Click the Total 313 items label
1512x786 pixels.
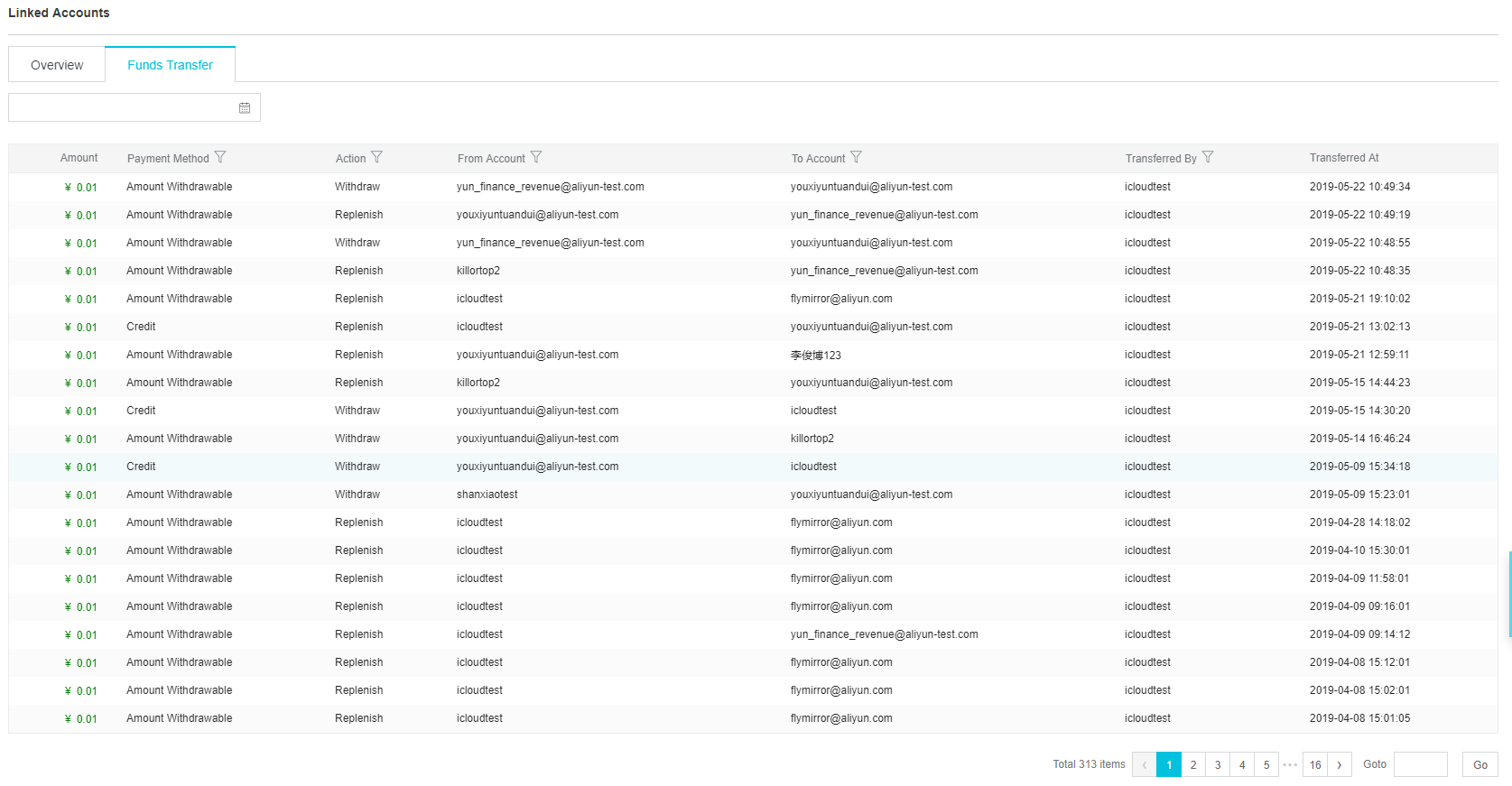1089,764
